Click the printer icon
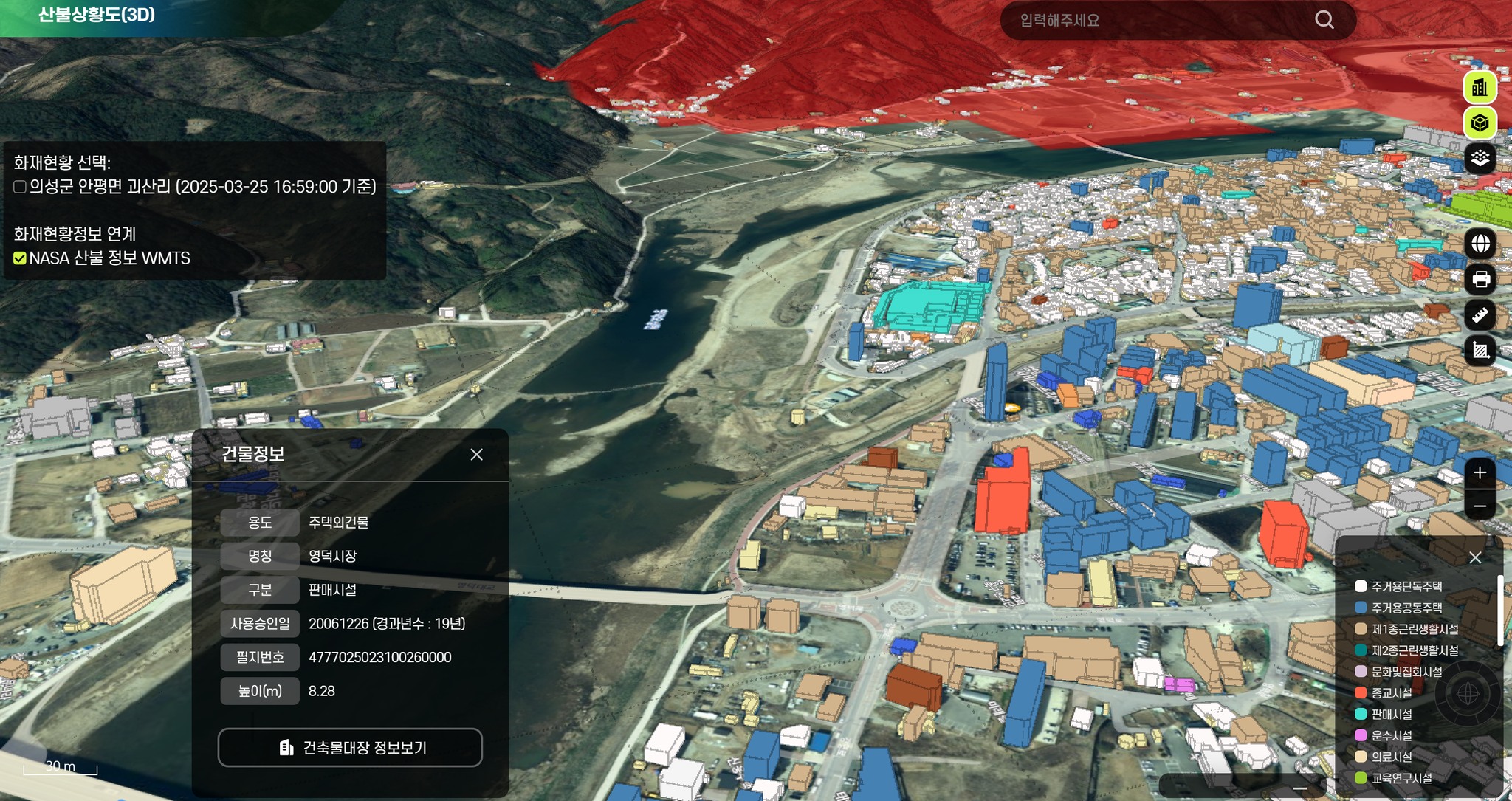The image size is (1512, 801). 1480,279
